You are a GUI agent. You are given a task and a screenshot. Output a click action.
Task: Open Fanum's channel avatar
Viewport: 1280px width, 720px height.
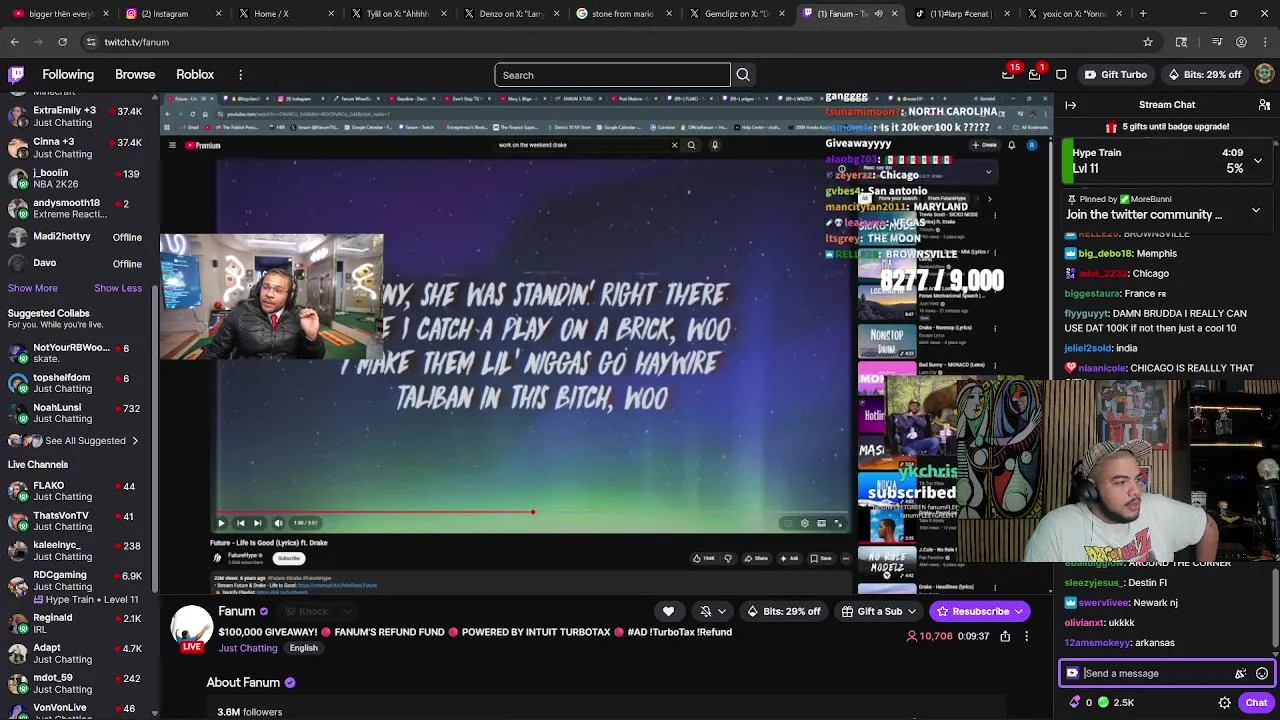[192, 627]
